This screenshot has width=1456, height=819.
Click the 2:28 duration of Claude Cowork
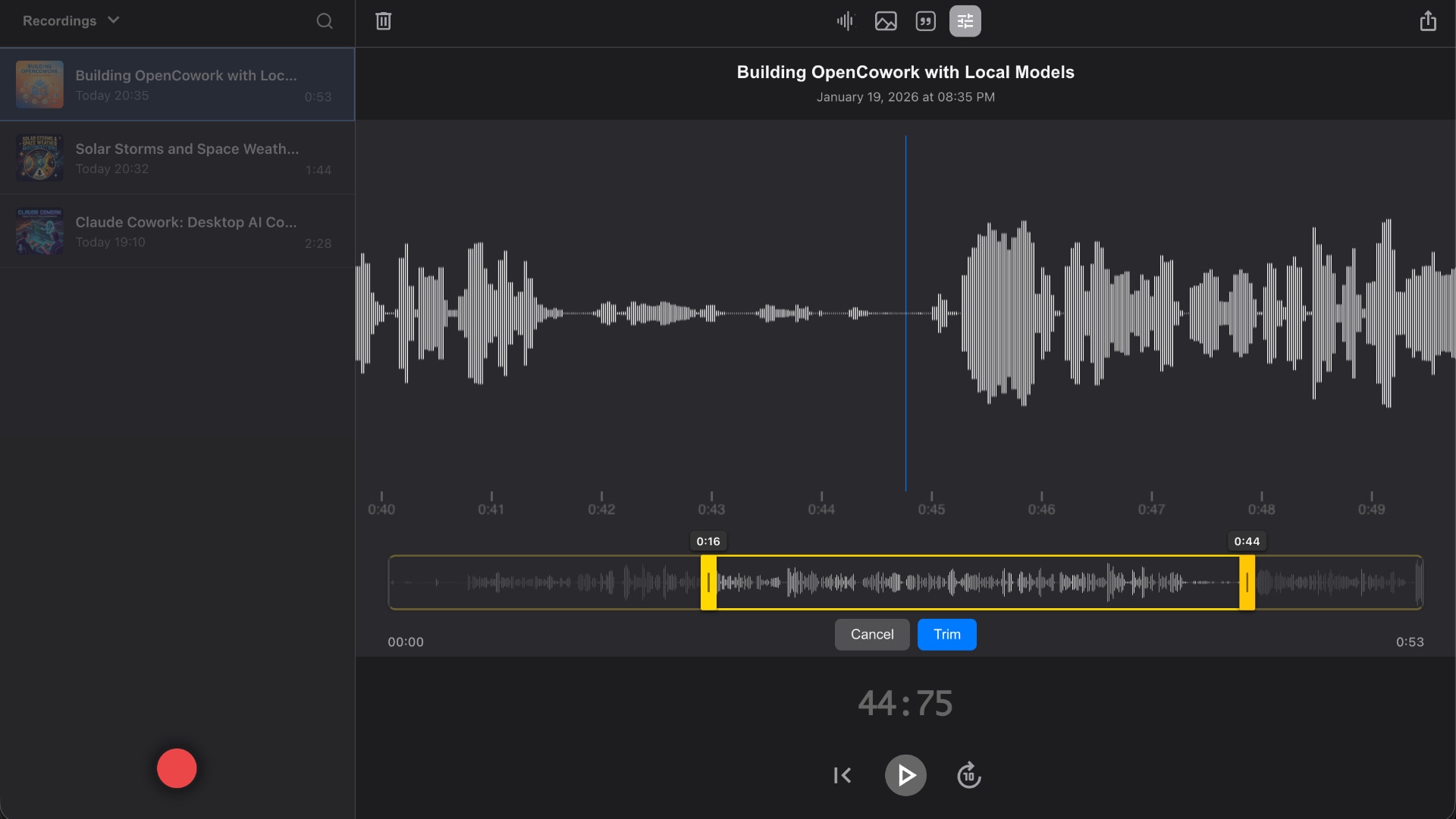(x=318, y=243)
